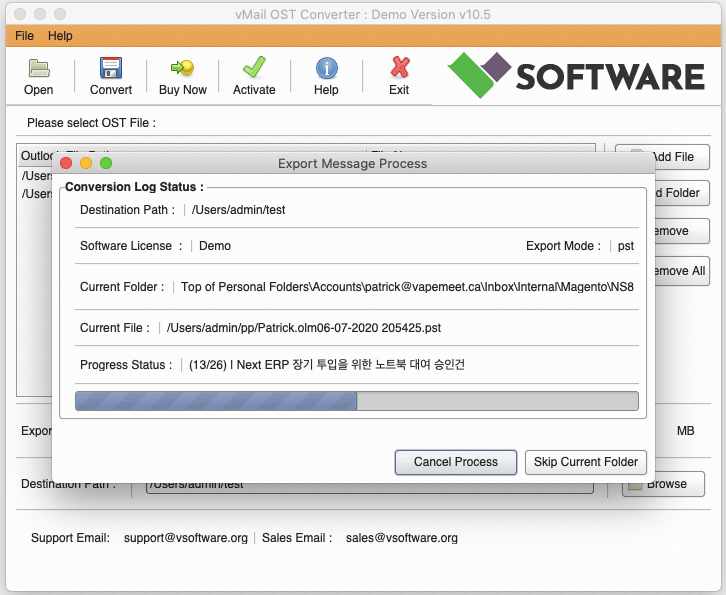Click the support@vsoftware.org email address

click(185, 538)
